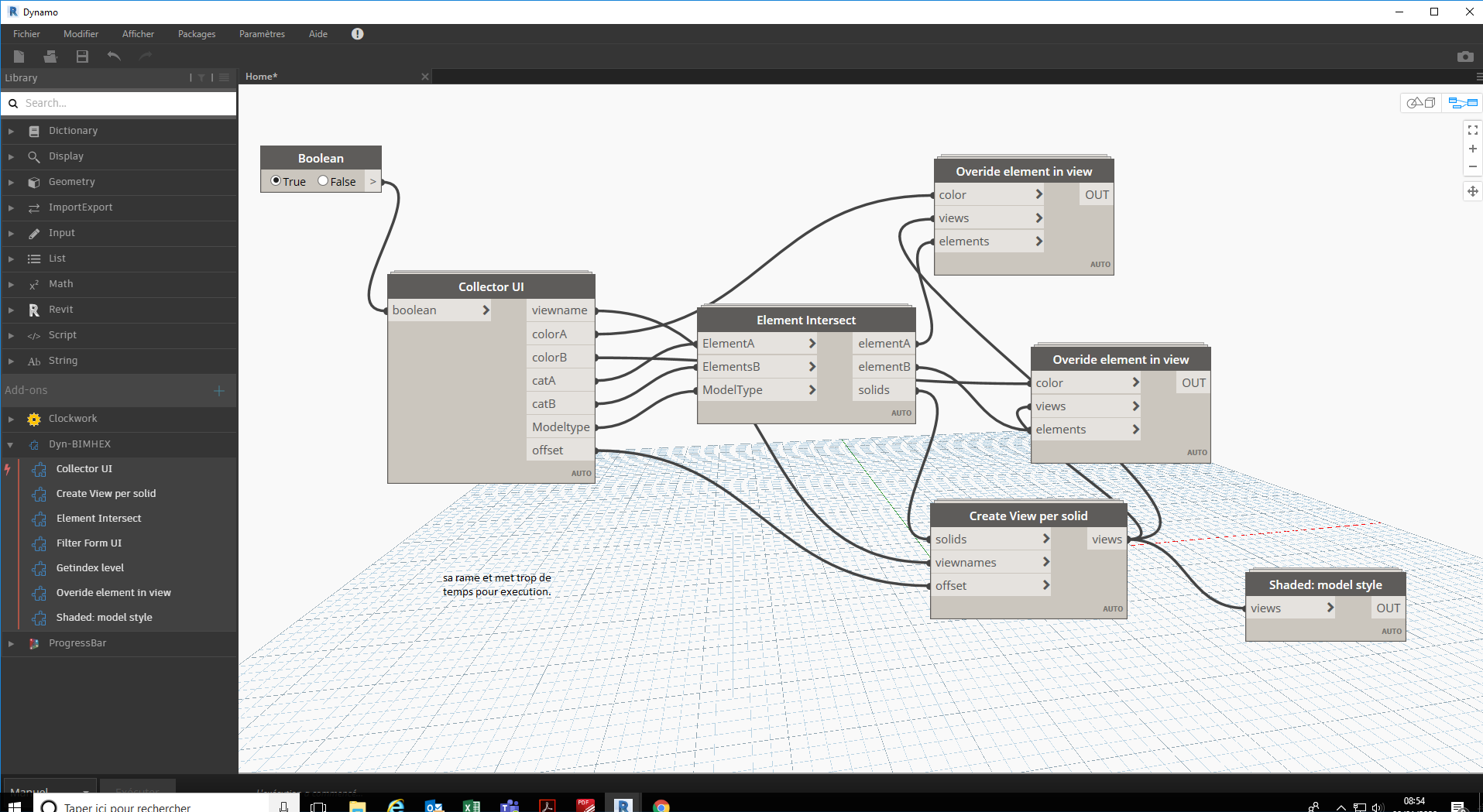
Task: Click the zoom to fit icon
Action: pos(1472,130)
